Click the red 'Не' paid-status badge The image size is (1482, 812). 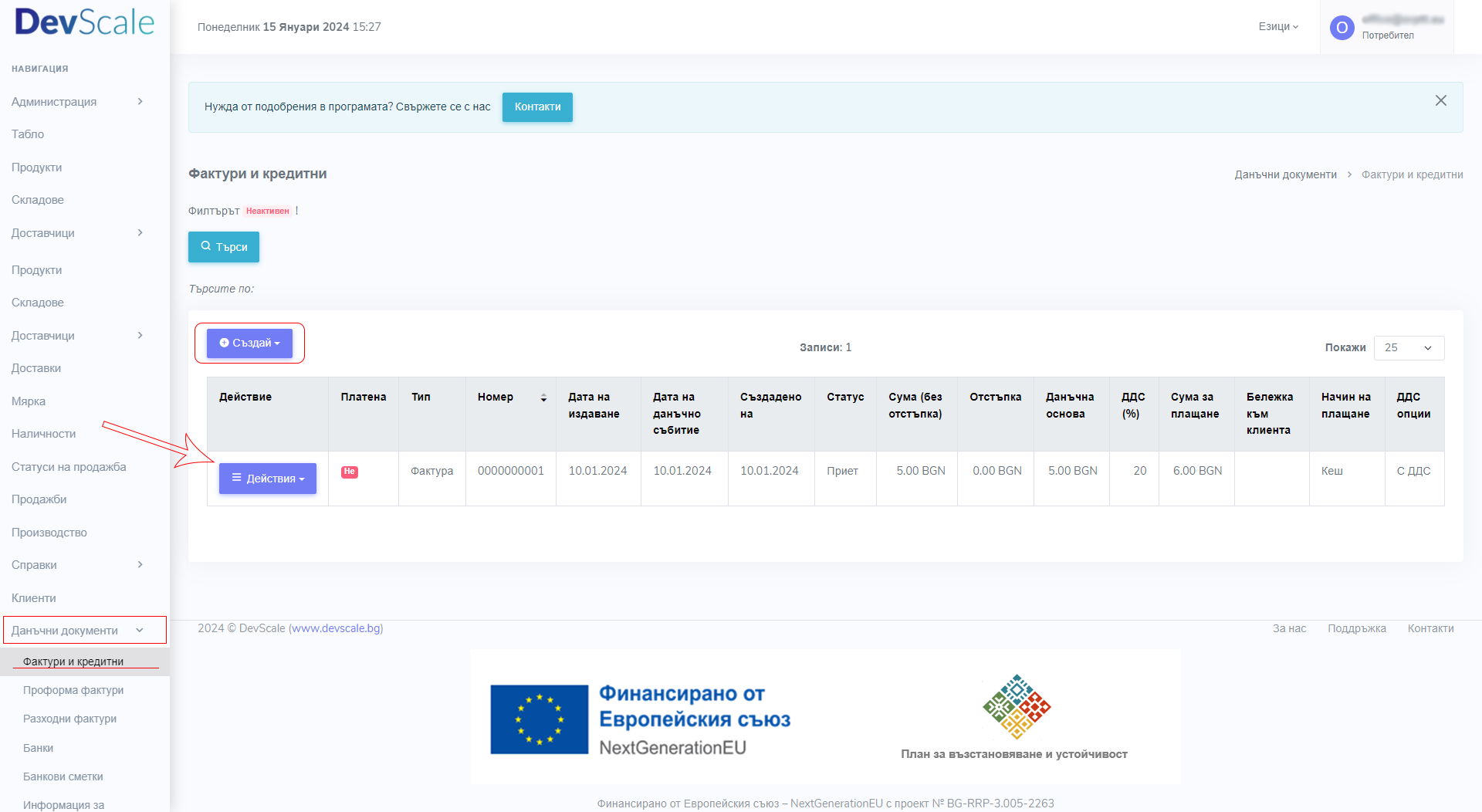click(350, 472)
